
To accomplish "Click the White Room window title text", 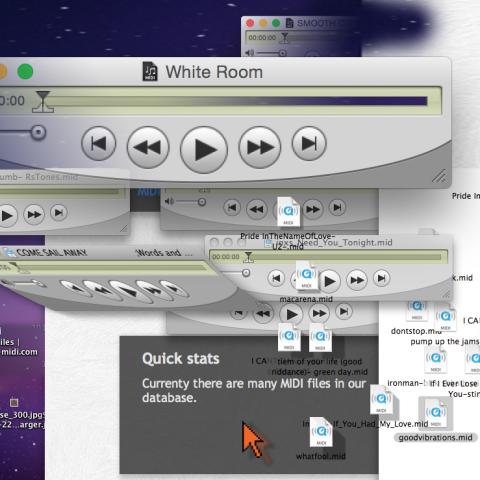I will [x=214, y=72].
